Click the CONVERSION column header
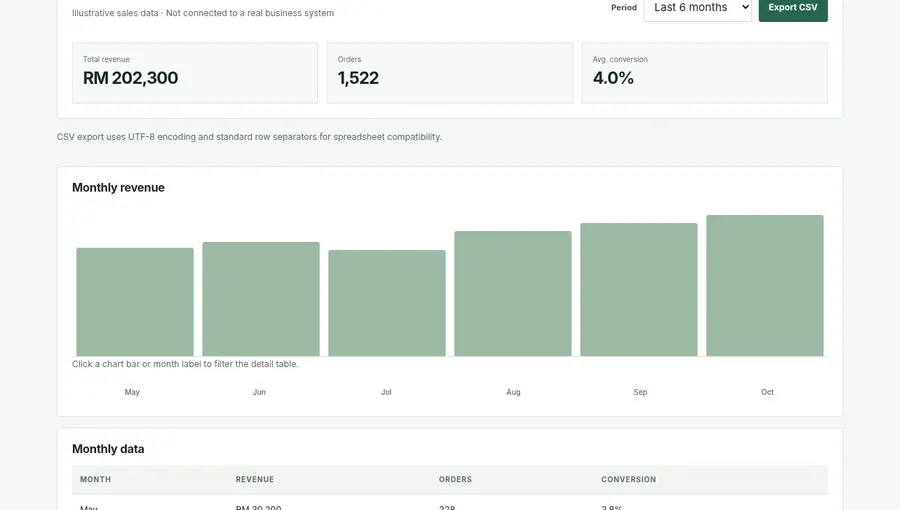Screen dimensions: 900x510 (629, 480)
